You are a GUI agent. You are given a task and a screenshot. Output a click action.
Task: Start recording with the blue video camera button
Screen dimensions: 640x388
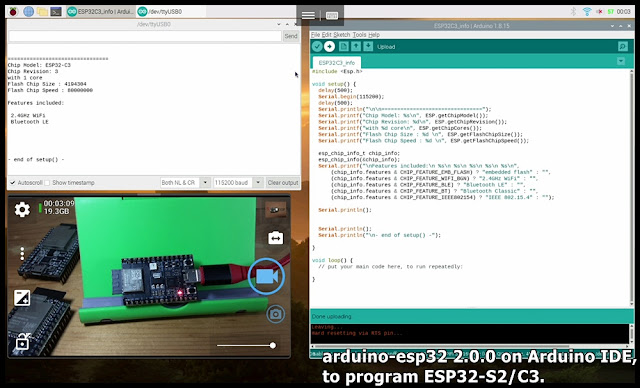tap(266, 276)
